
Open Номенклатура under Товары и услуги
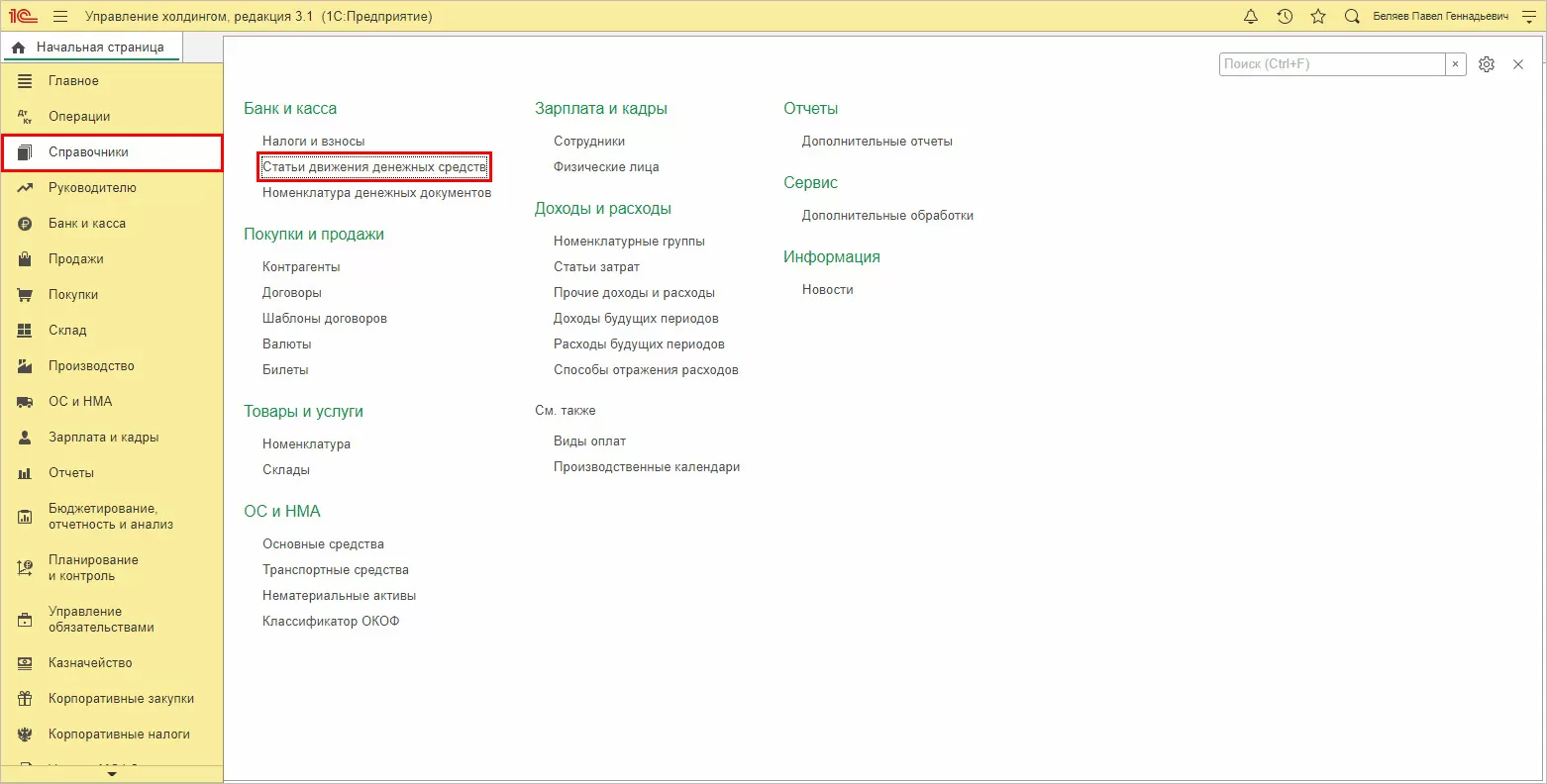[x=306, y=444]
